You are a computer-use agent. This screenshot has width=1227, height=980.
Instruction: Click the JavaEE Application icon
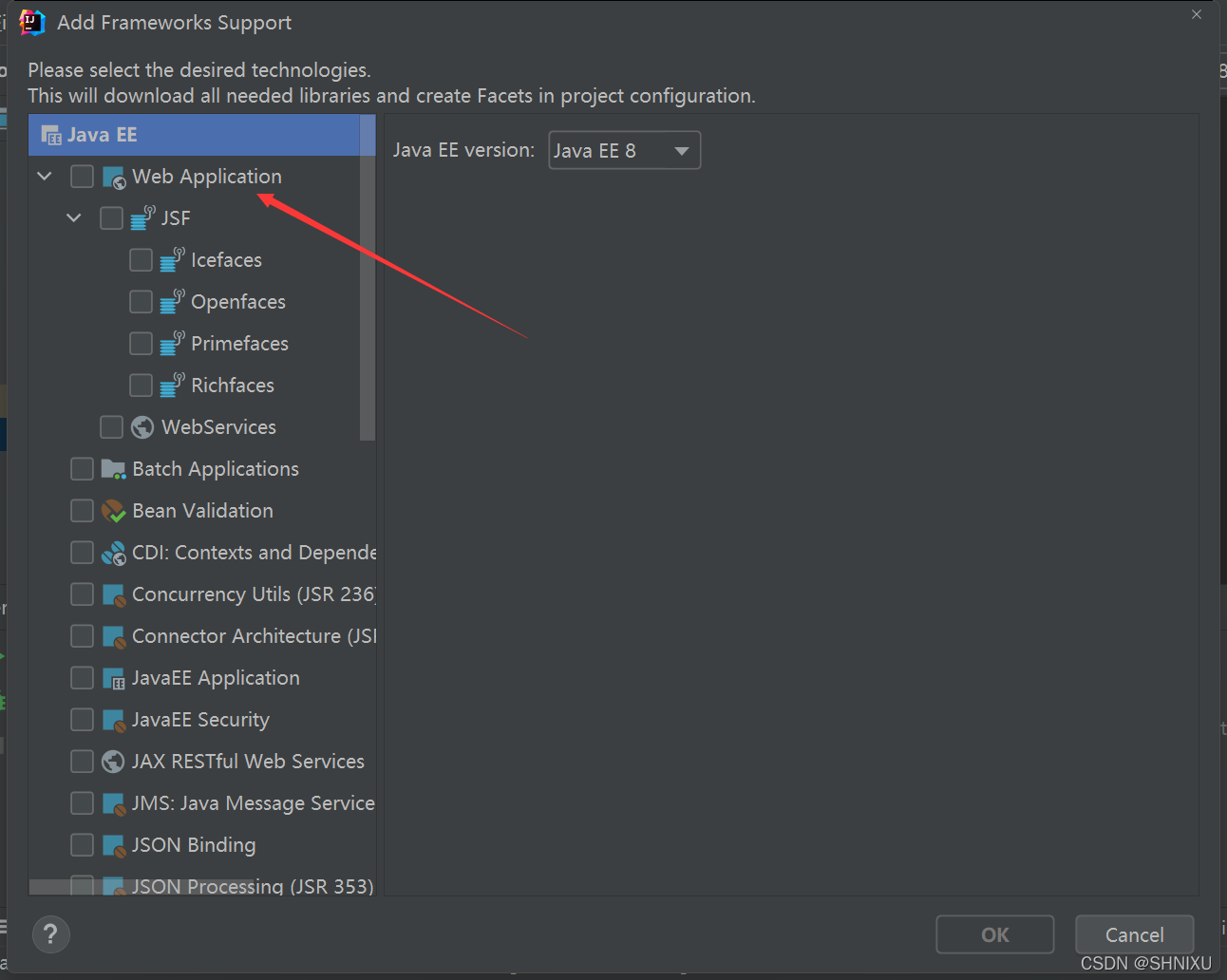point(114,678)
